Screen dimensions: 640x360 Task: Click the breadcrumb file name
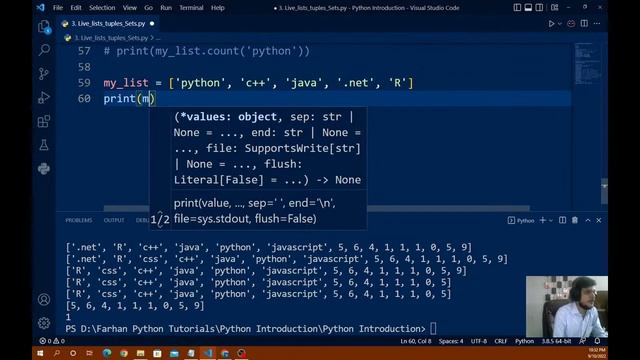111,38
